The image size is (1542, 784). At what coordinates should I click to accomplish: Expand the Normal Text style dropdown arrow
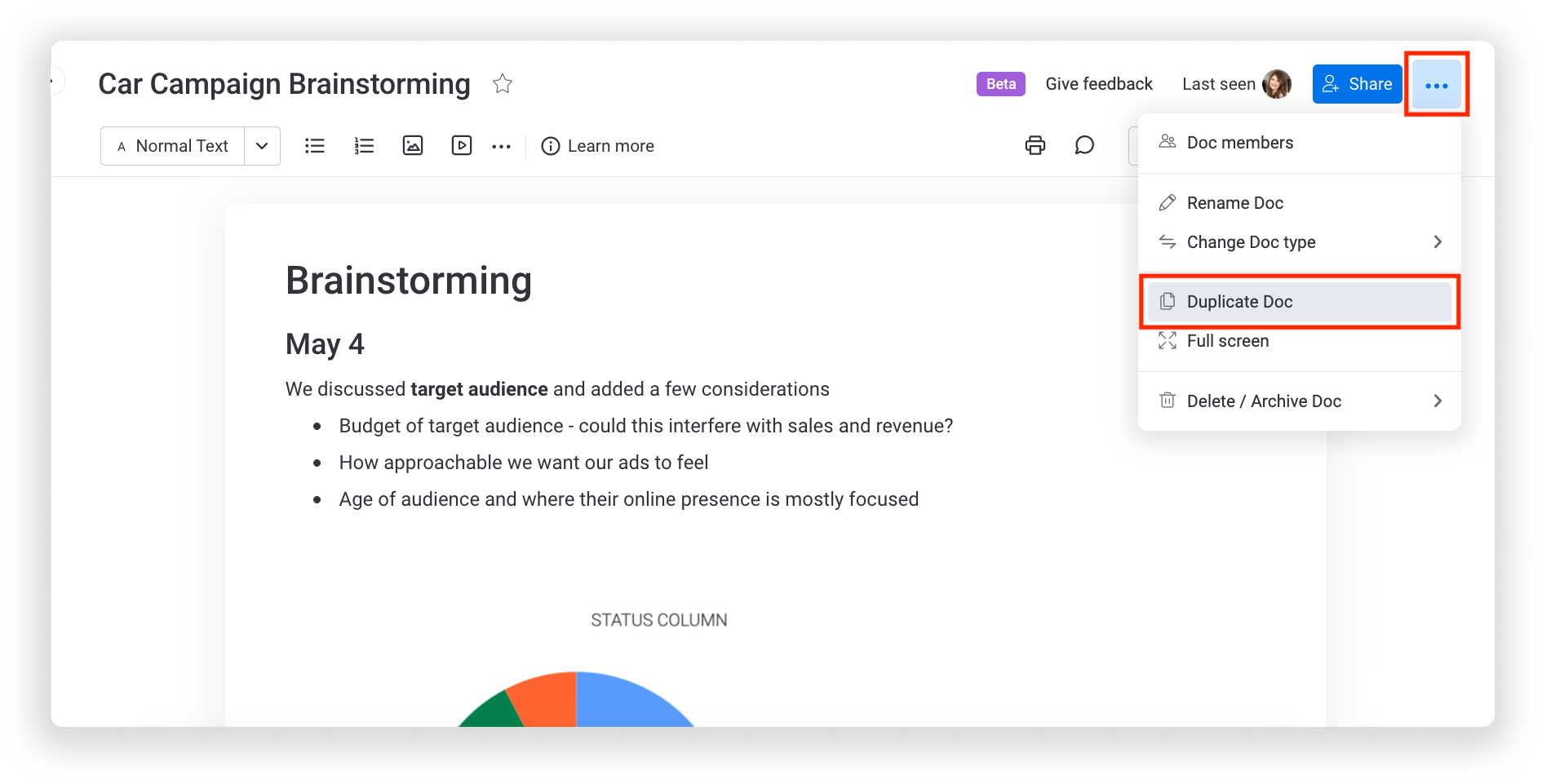coord(262,146)
